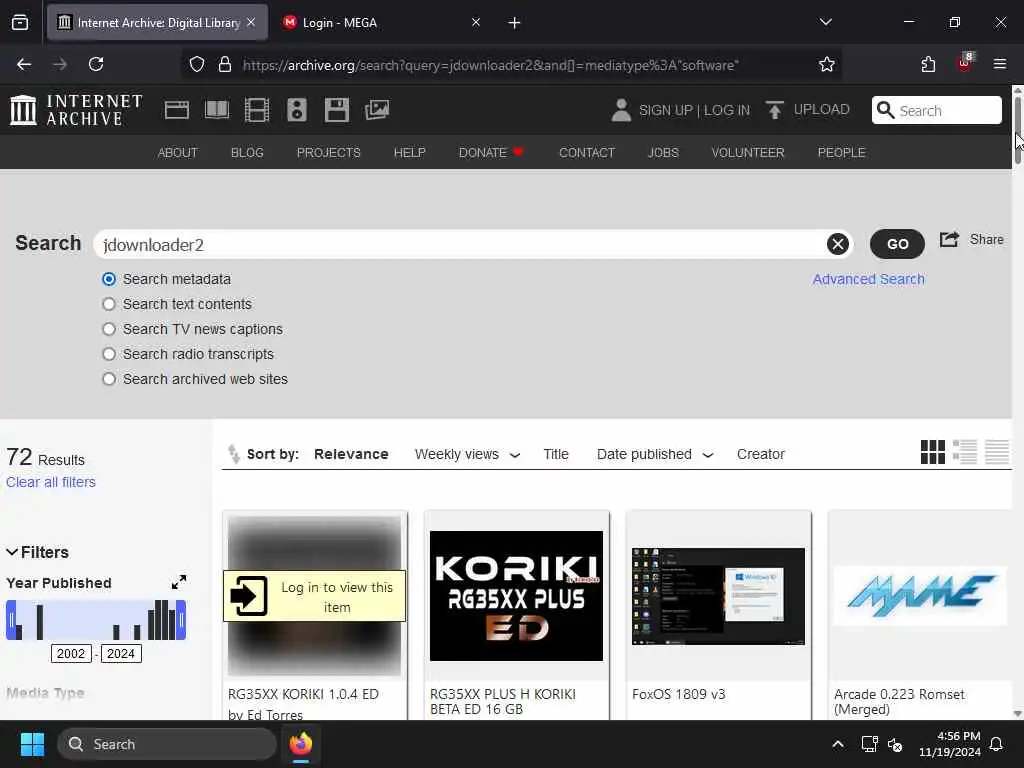Open the ABOUT menu item
This screenshot has width=1024, height=768.
[178, 152]
